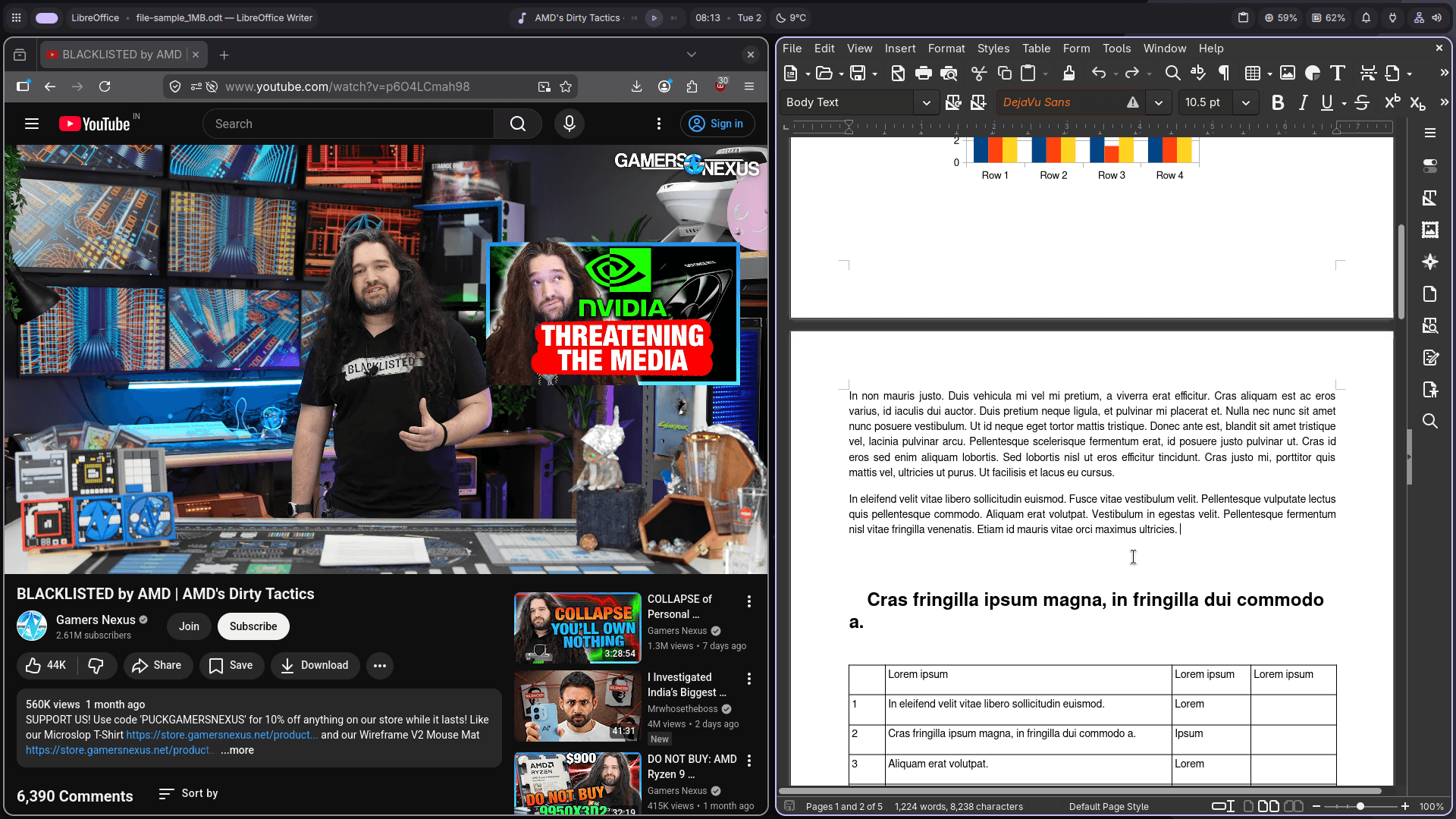Open the Underline style dropdown arrow
Image resolution: width=1456 pixels, height=819 pixels.
click(1344, 103)
